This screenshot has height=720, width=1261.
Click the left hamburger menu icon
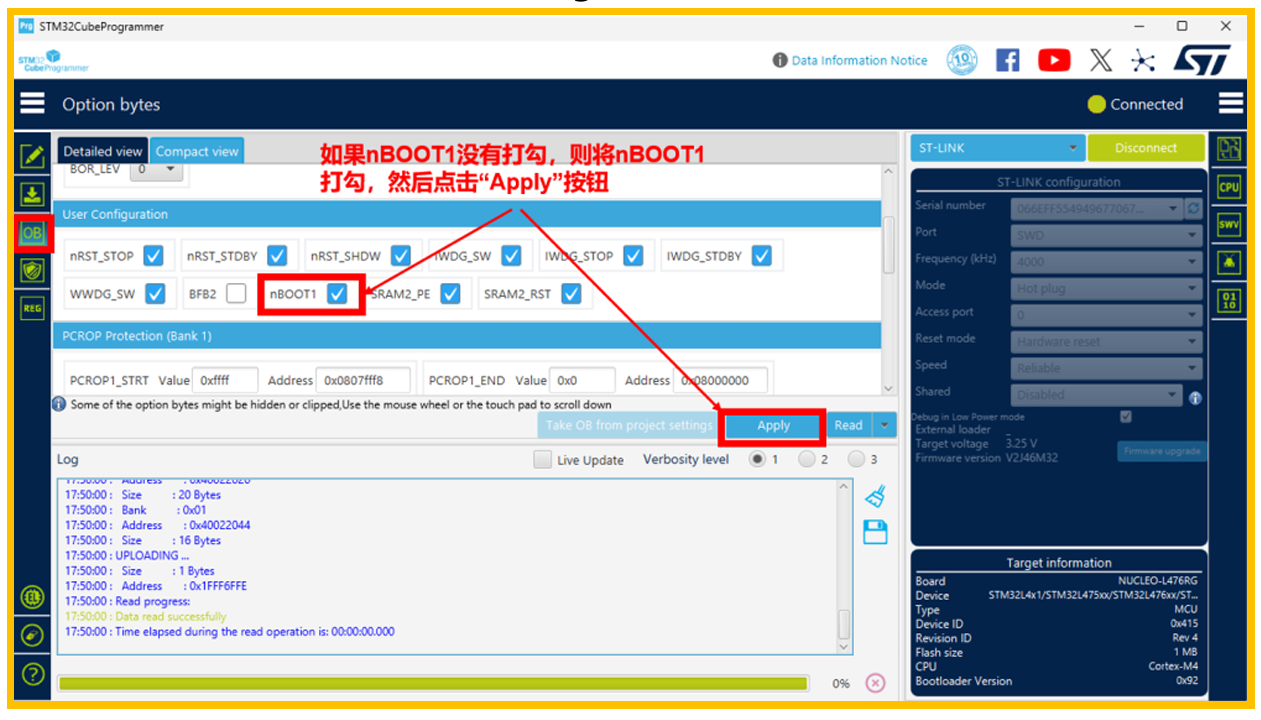33,104
